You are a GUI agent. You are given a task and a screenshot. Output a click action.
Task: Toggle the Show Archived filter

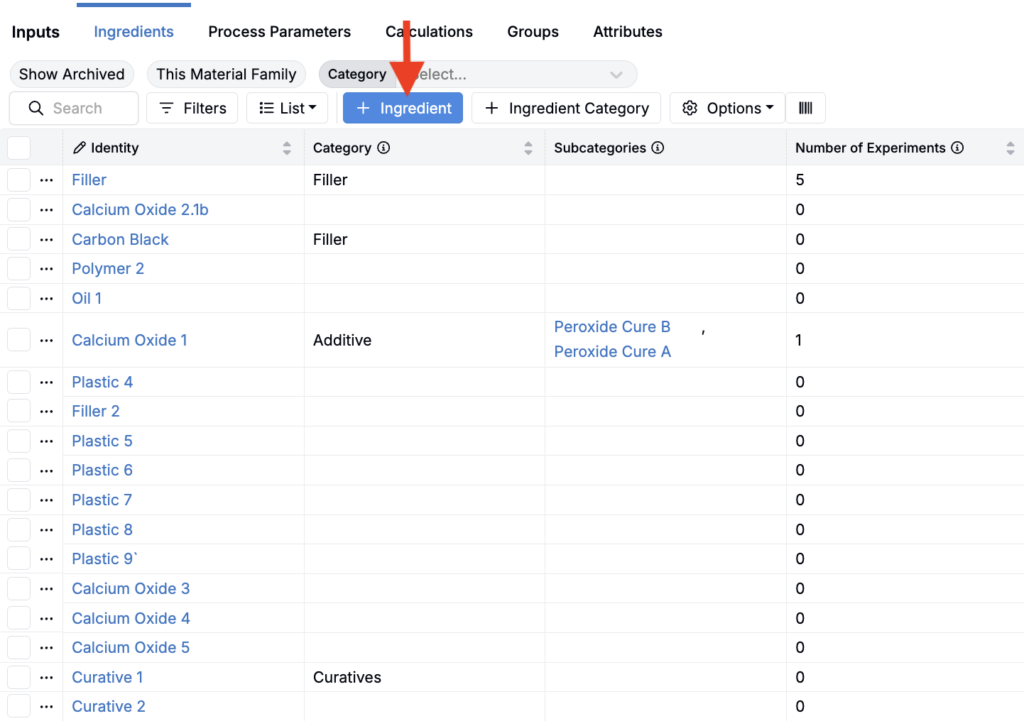click(x=72, y=74)
